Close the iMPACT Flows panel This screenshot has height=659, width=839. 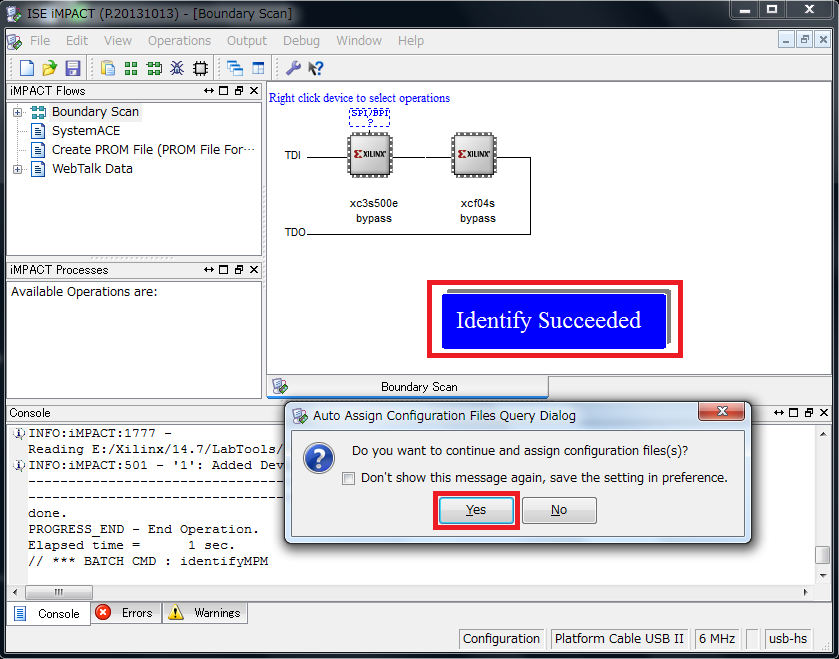254,91
